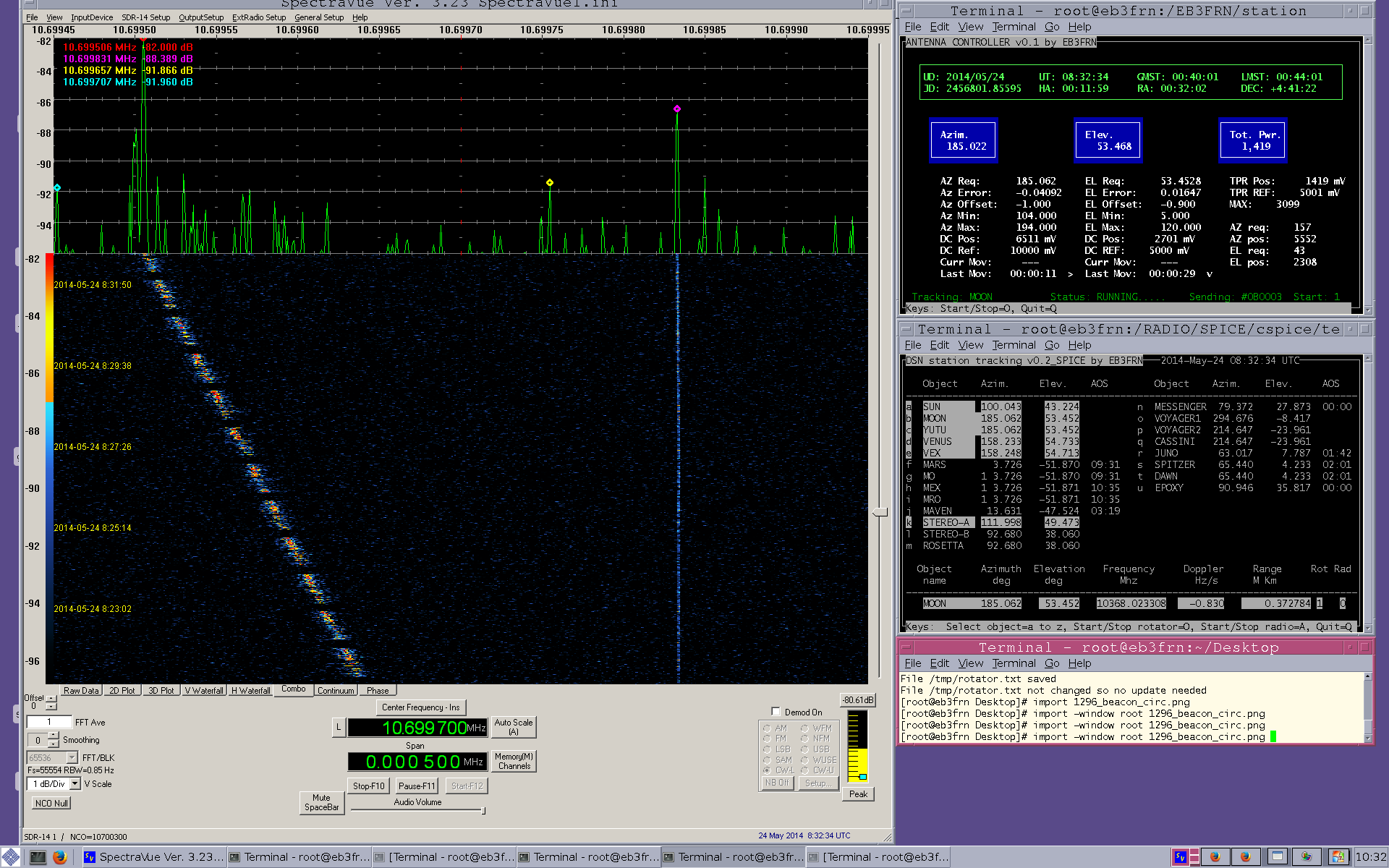Open the V Scale dB/Div dropdown

pos(75,784)
